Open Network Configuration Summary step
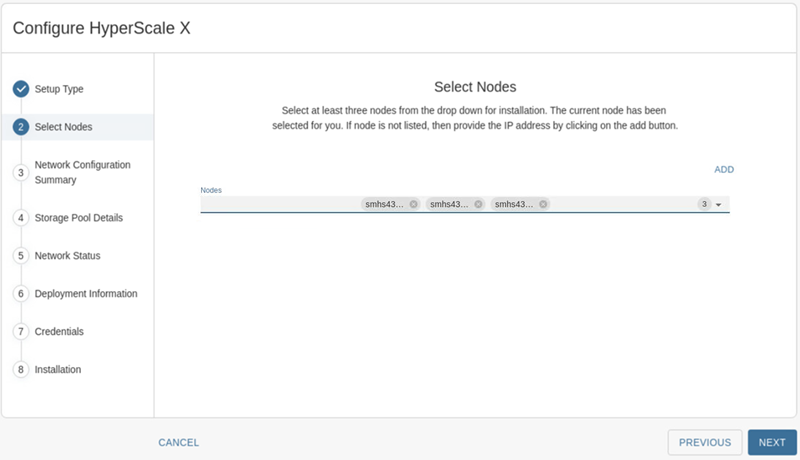 click(82, 172)
